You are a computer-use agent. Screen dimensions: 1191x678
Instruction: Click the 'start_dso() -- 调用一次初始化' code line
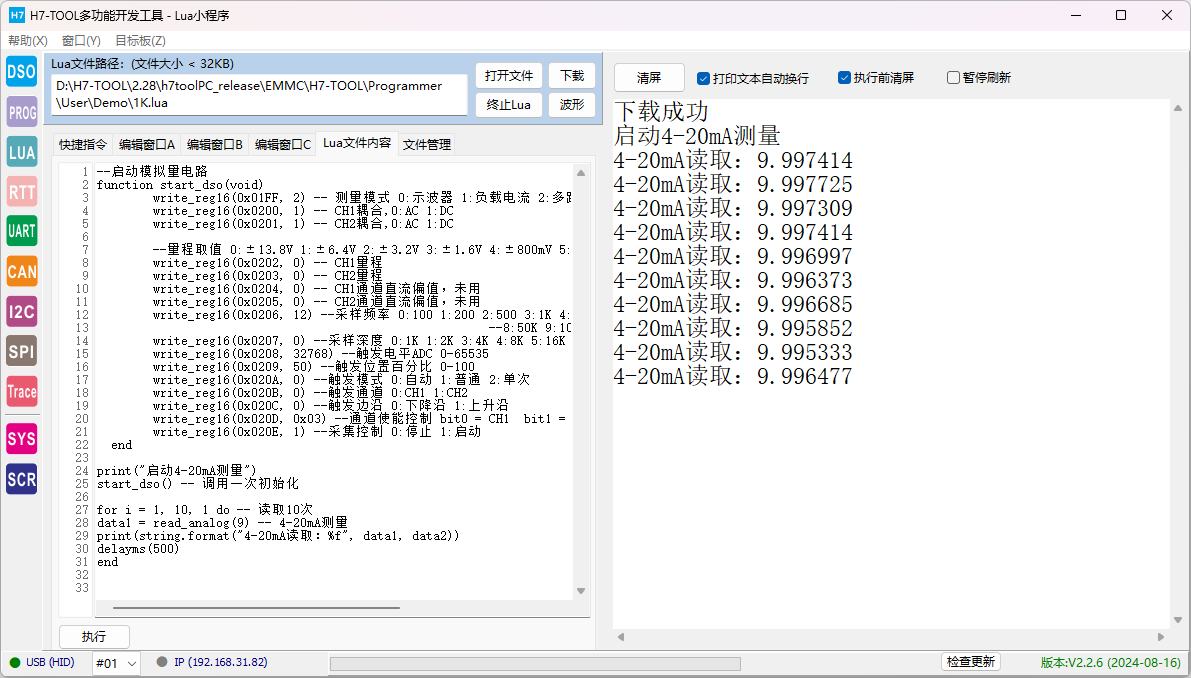click(x=197, y=484)
